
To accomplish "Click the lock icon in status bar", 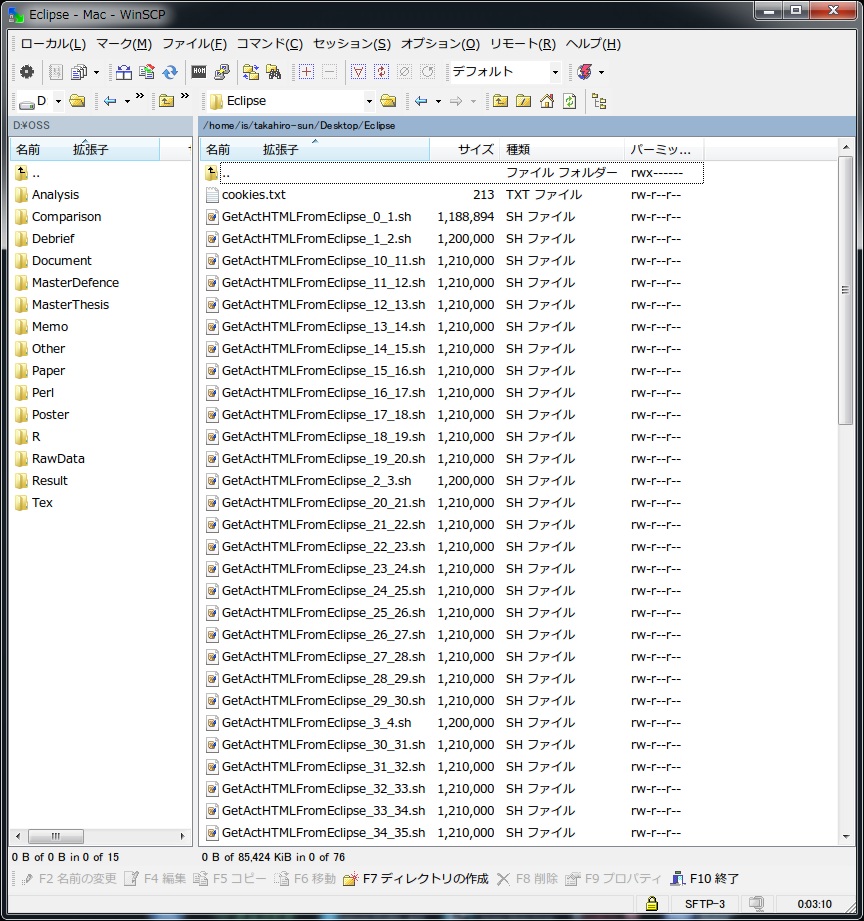I will click(651, 903).
